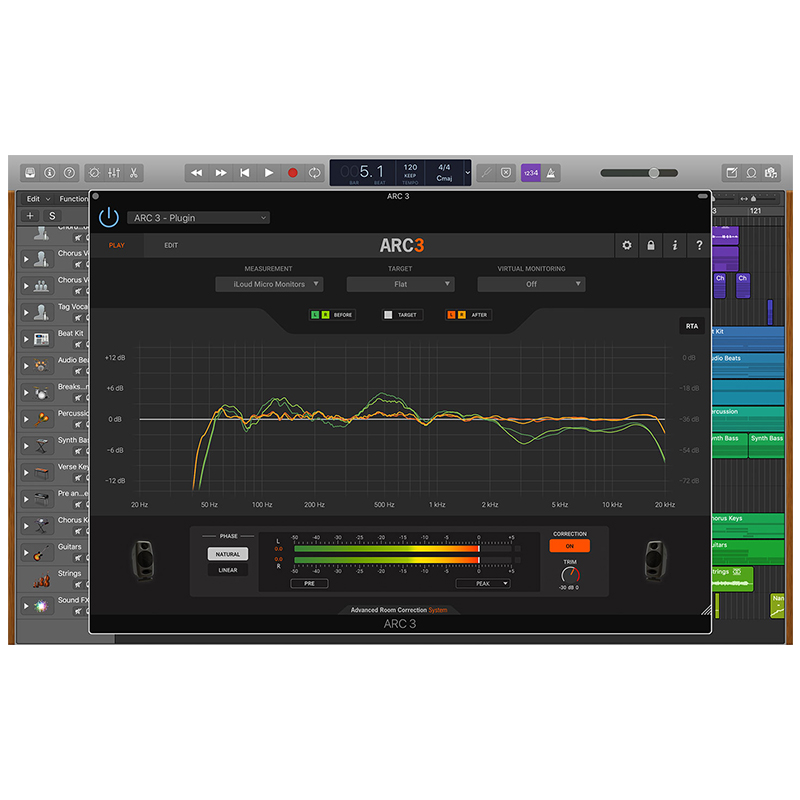
Task: Switch to the PLAY tab in ARC3
Action: click(117, 245)
